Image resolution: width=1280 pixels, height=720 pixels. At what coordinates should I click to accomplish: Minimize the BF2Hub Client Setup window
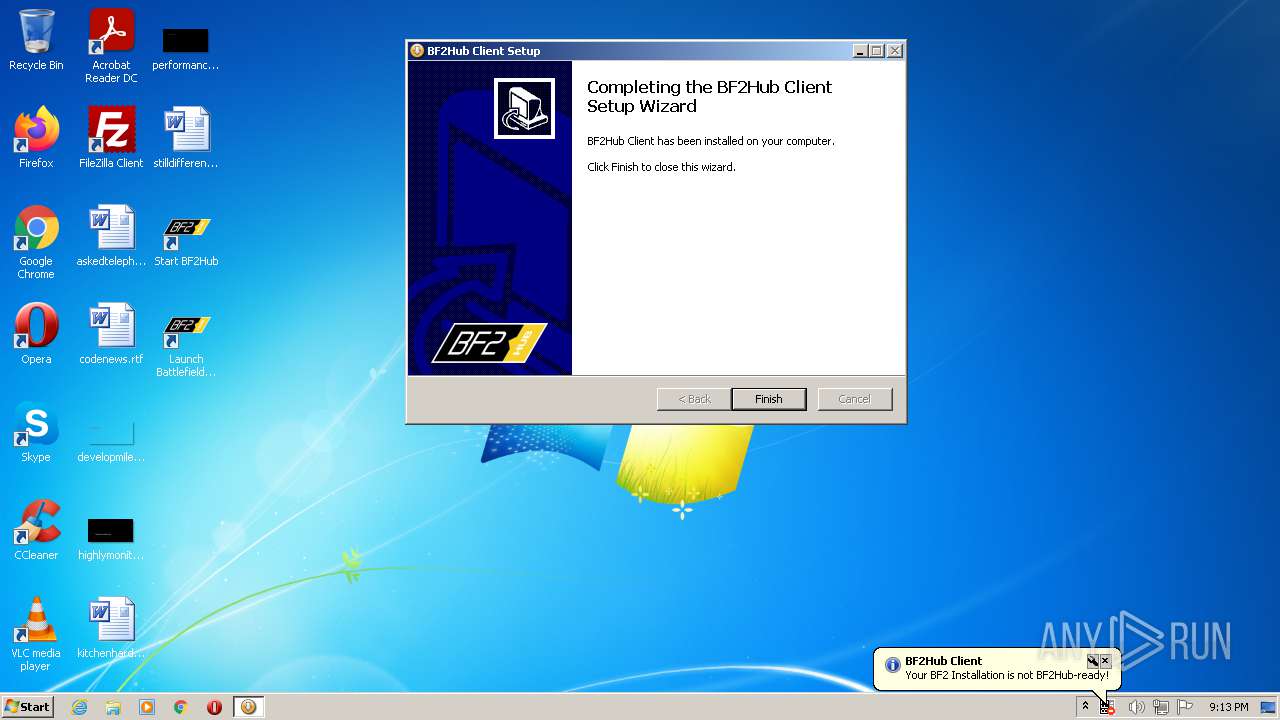tap(860, 51)
